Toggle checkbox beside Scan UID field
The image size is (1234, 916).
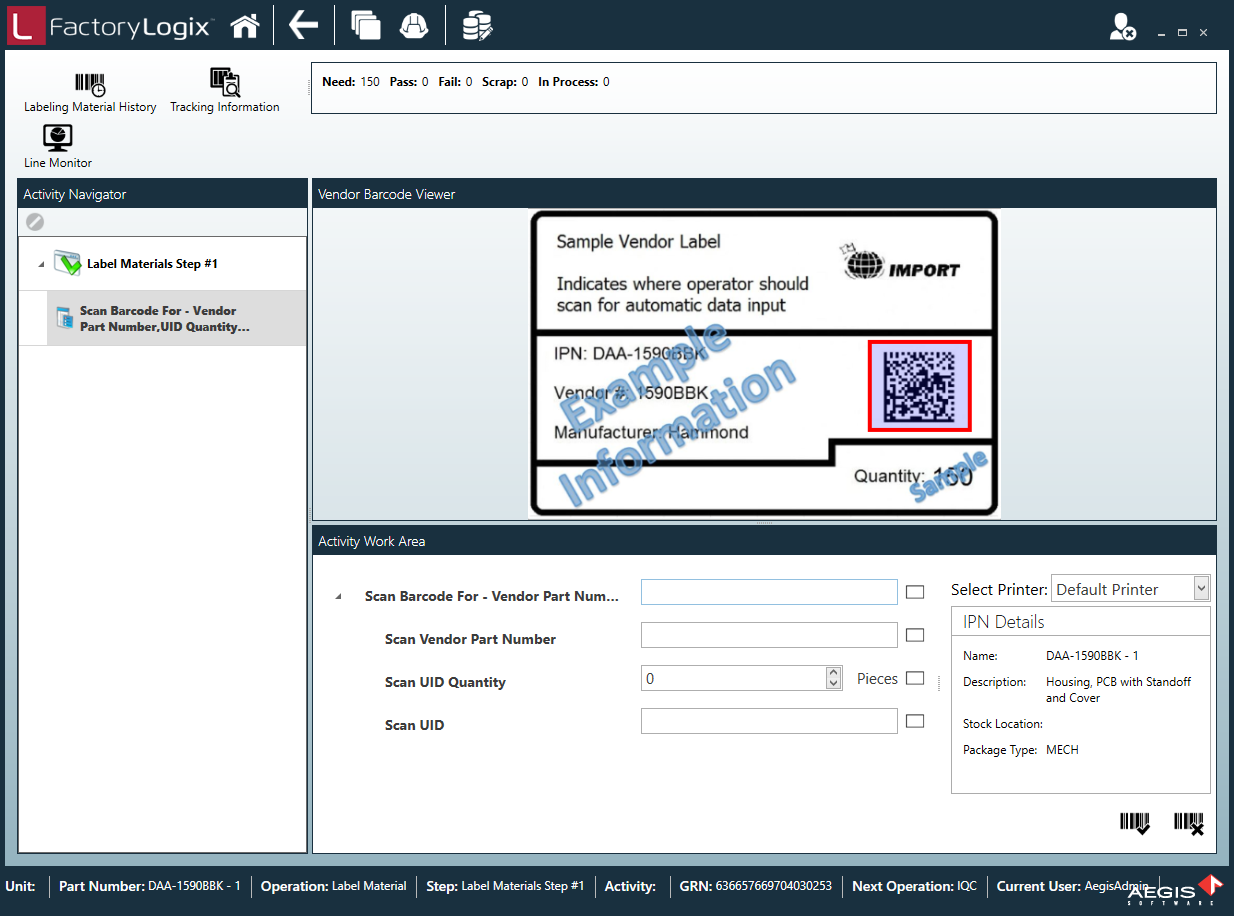coord(914,721)
